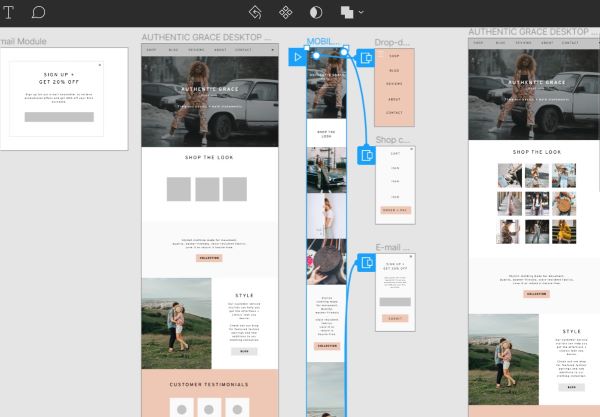This screenshot has width=600, height=417.
Task: Click the gray email input field in sign-up module
Action: [x=59, y=117]
